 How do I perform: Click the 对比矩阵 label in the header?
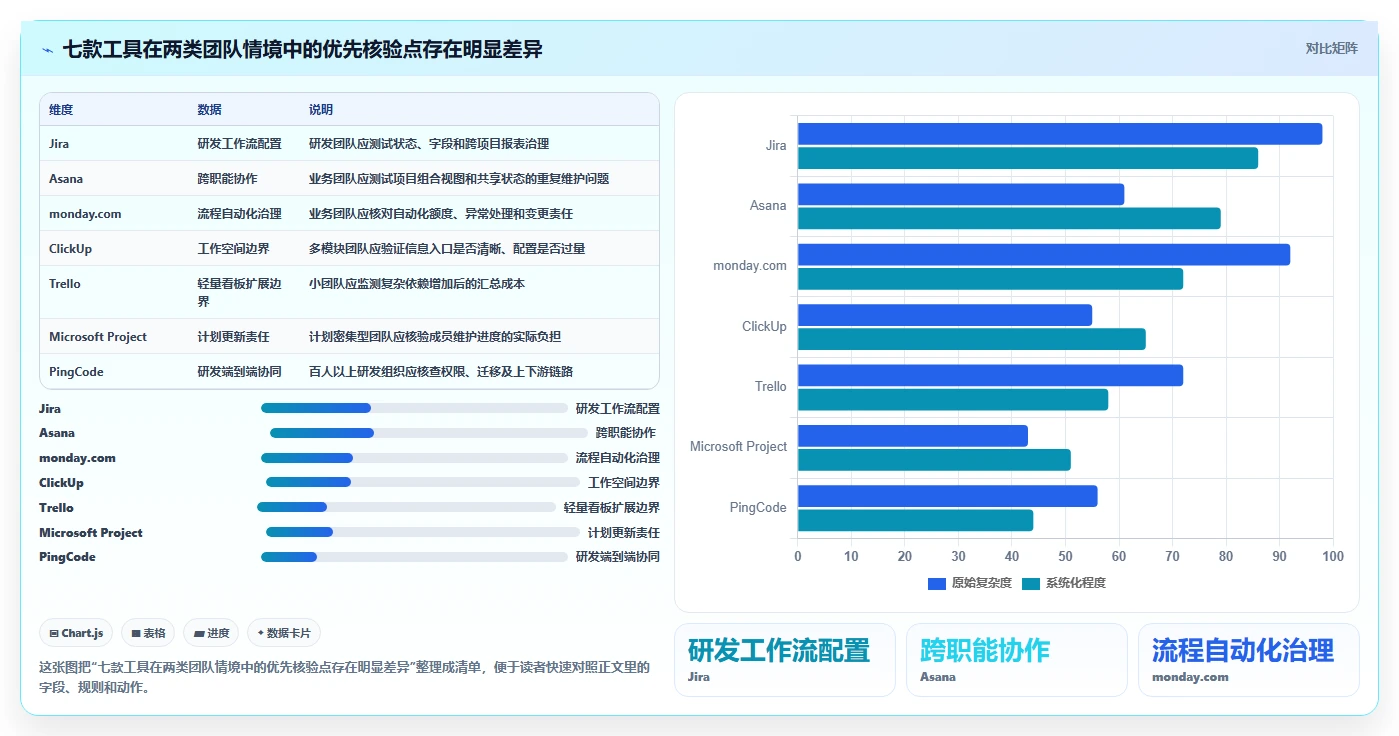pos(1331,48)
